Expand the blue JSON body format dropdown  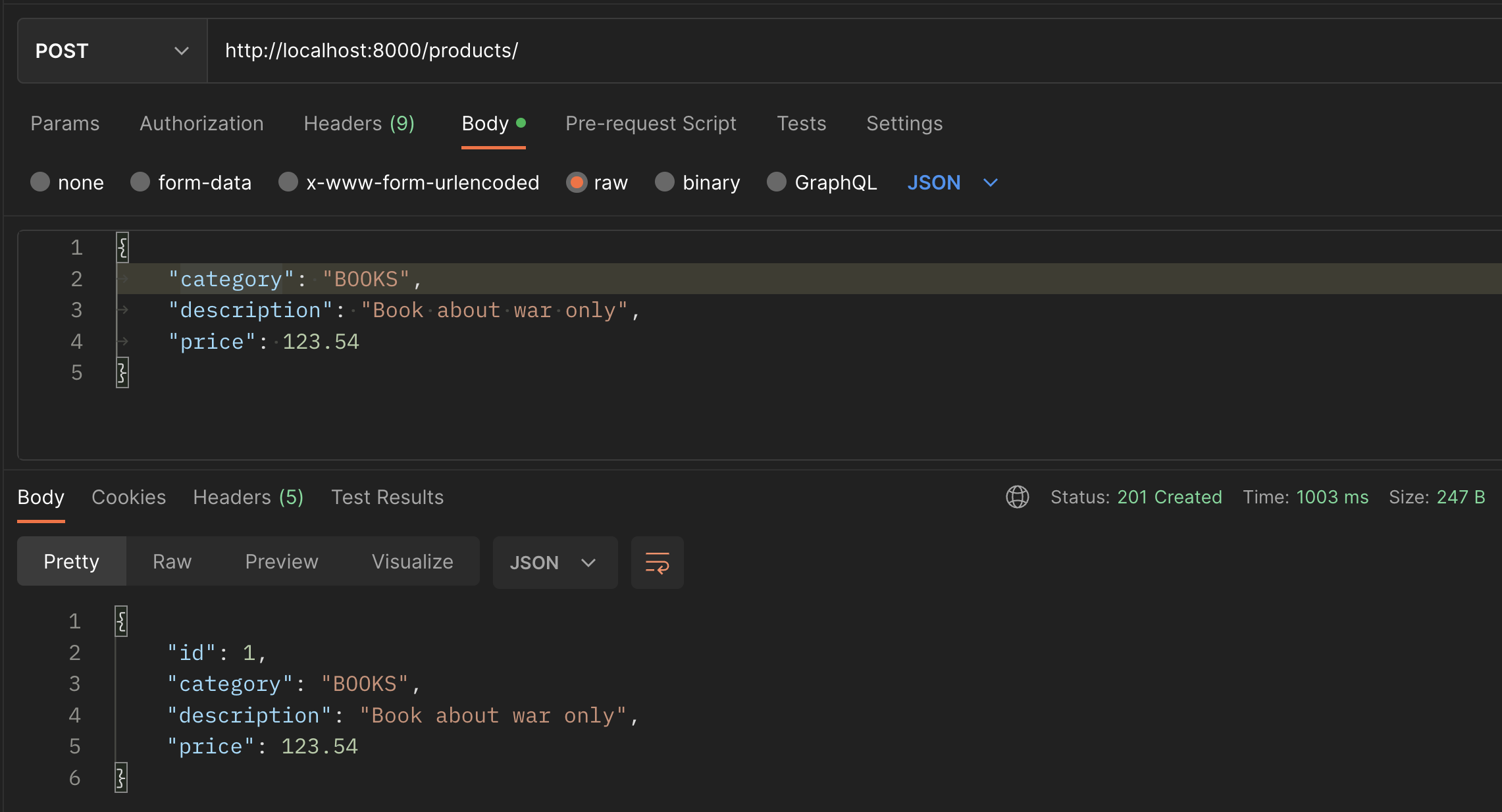952,182
